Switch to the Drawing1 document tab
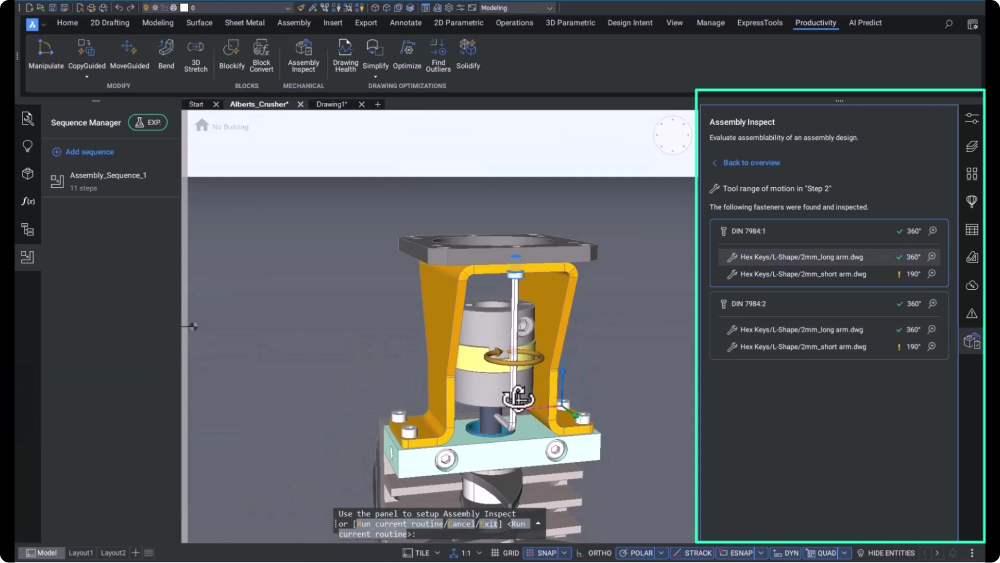 tap(331, 104)
